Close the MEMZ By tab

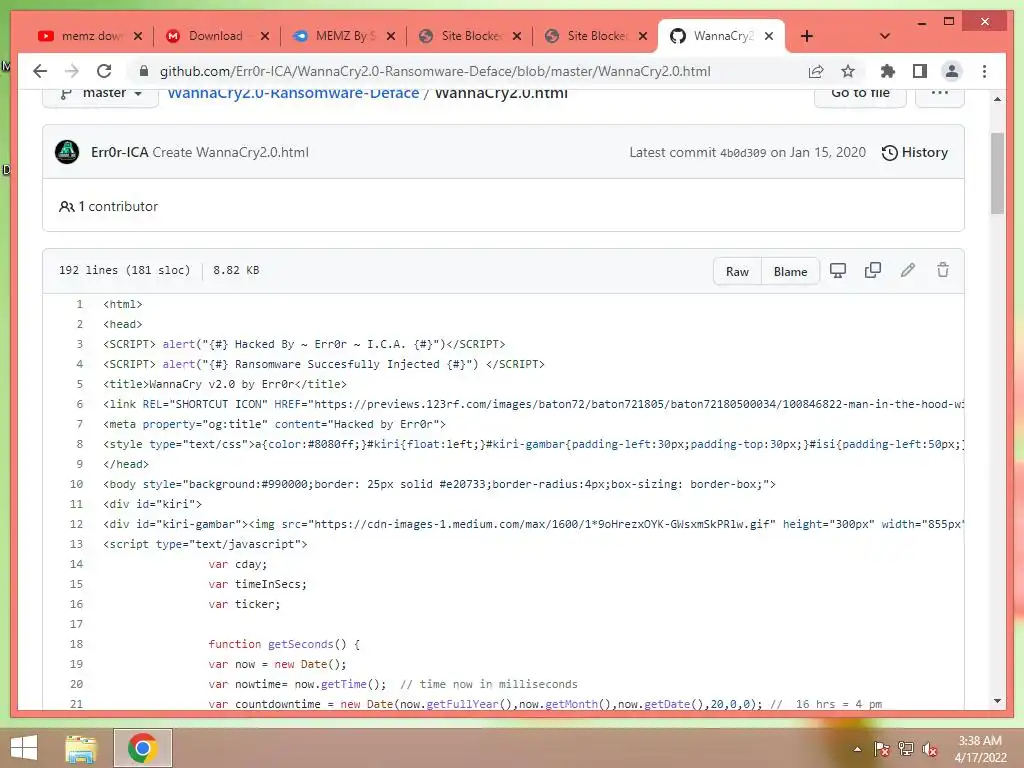391,36
